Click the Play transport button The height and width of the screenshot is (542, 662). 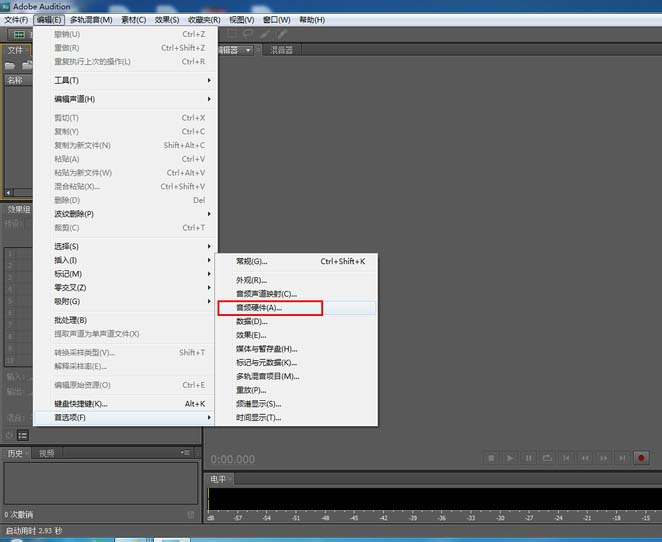pyautogui.click(x=510, y=458)
